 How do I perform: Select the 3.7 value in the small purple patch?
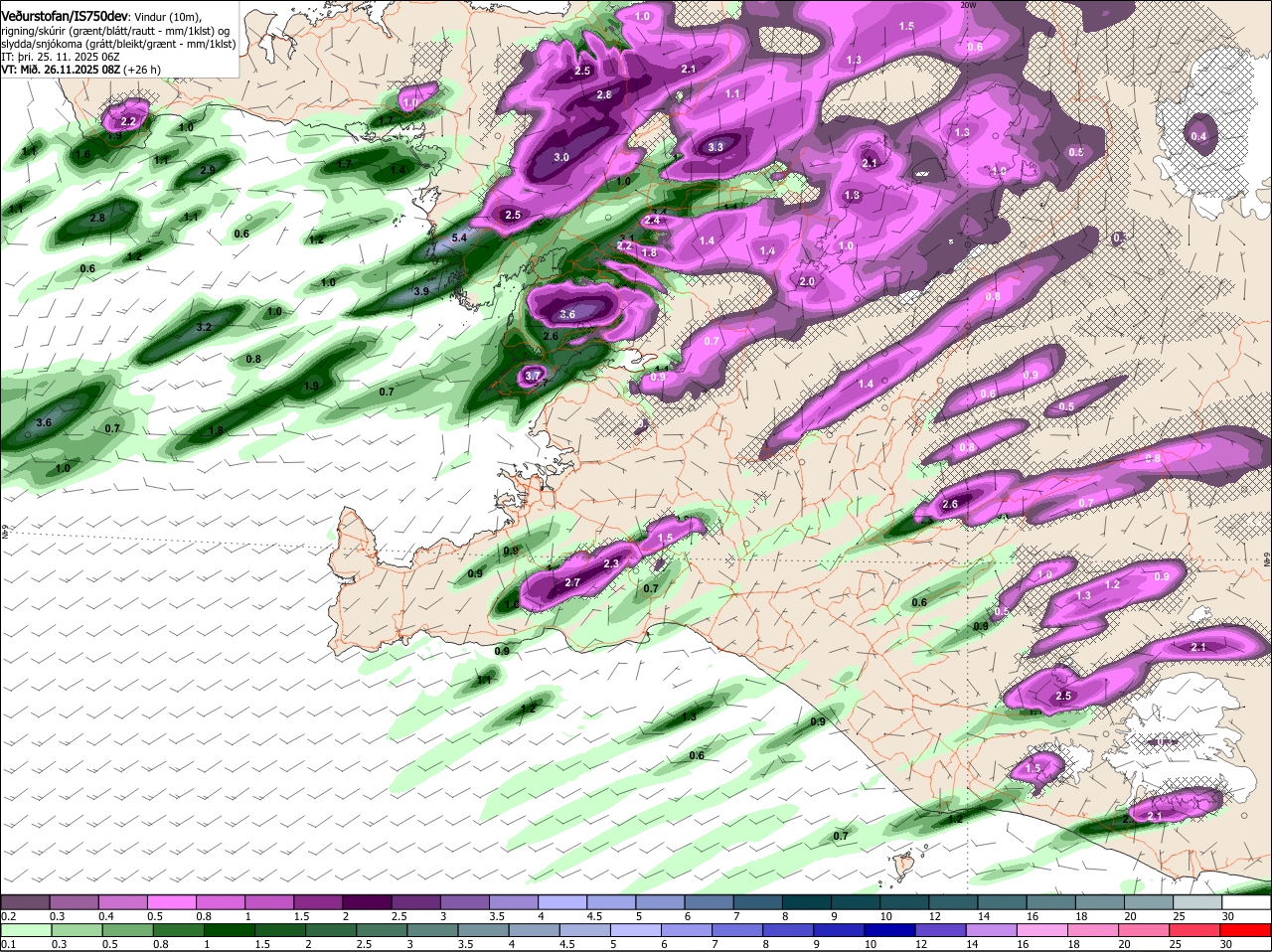click(x=534, y=376)
